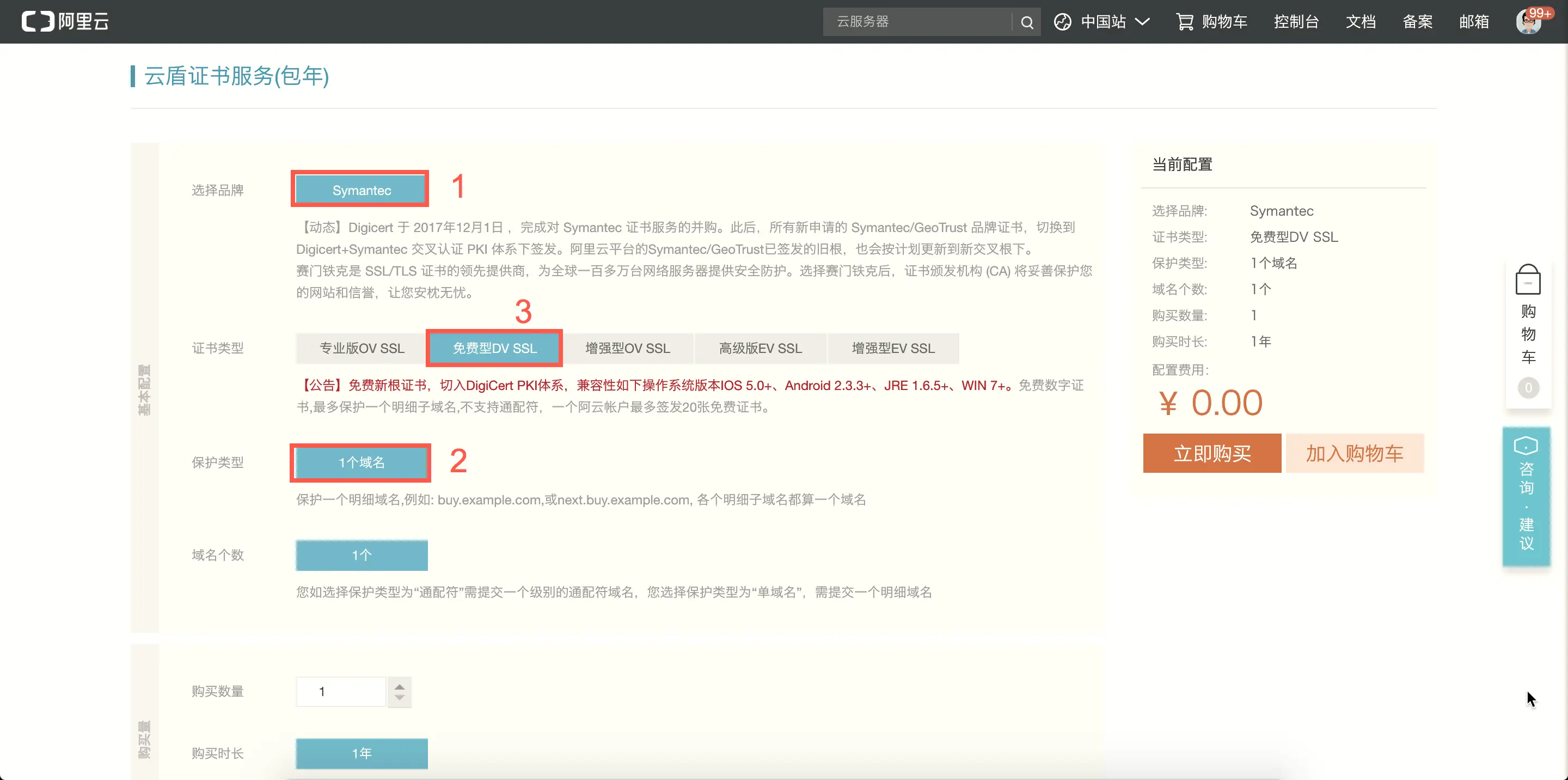Screen dimensions: 1568x780
Task: Select 免费型DV SSL certificate type
Action: point(494,348)
